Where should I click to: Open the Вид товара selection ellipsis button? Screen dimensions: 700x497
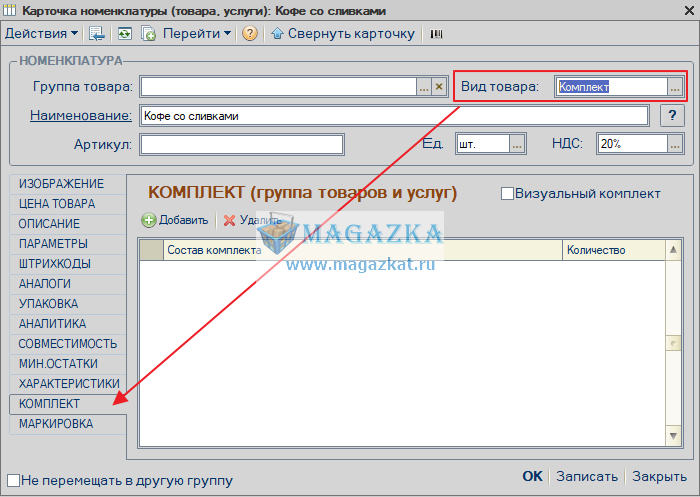[675, 87]
